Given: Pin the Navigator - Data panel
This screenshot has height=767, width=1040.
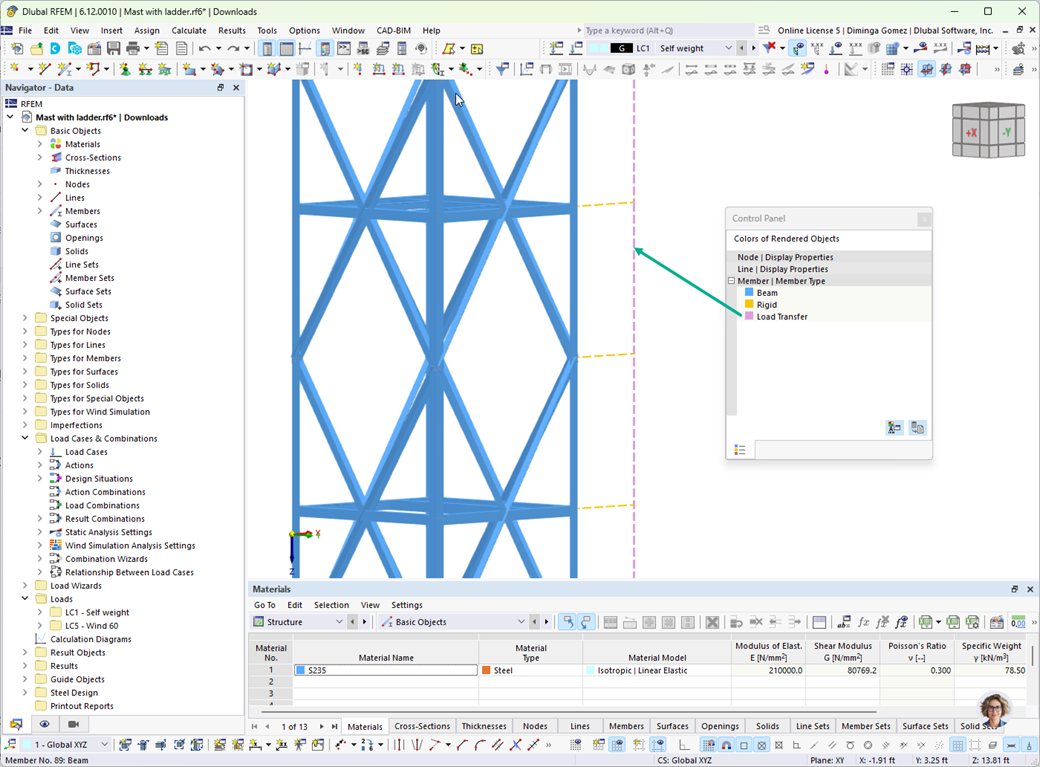Looking at the screenshot, I should coord(219,87).
